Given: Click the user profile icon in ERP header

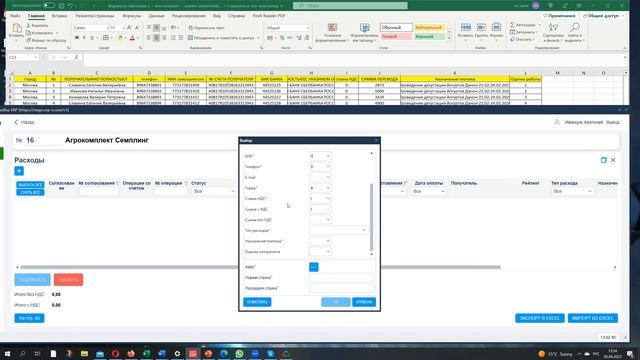Looking at the screenshot, I should point(557,122).
